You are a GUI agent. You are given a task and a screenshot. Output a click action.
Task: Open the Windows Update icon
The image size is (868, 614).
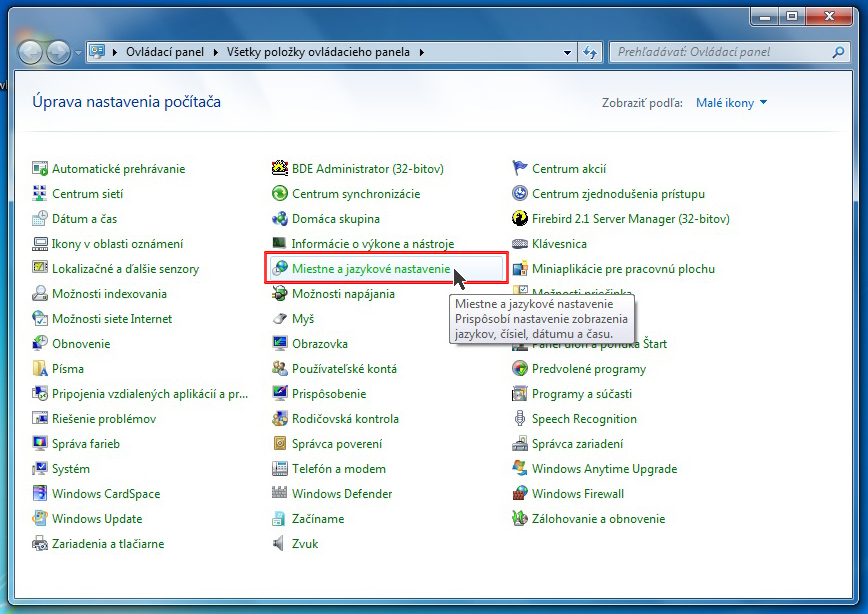tap(40, 518)
